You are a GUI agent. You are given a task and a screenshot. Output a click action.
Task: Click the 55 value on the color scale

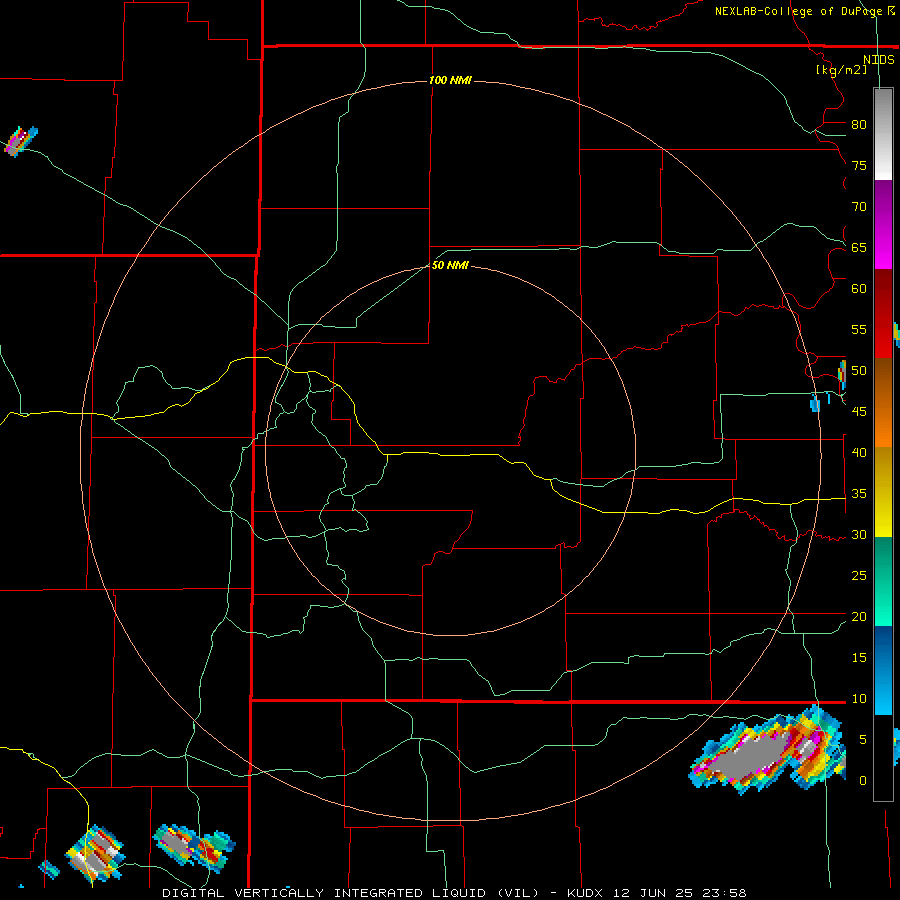pos(859,329)
